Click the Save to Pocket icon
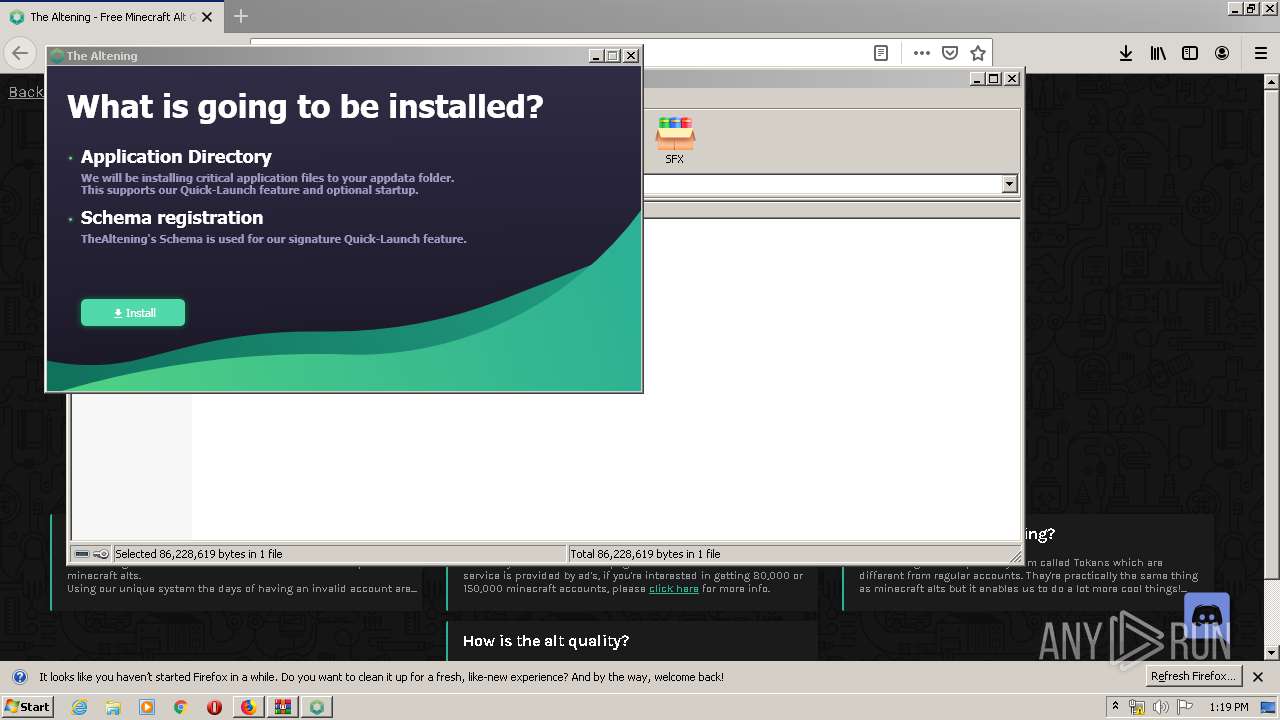The width and height of the screenshot is (1280, 720). pyautogui.click(x=950, y=53)
